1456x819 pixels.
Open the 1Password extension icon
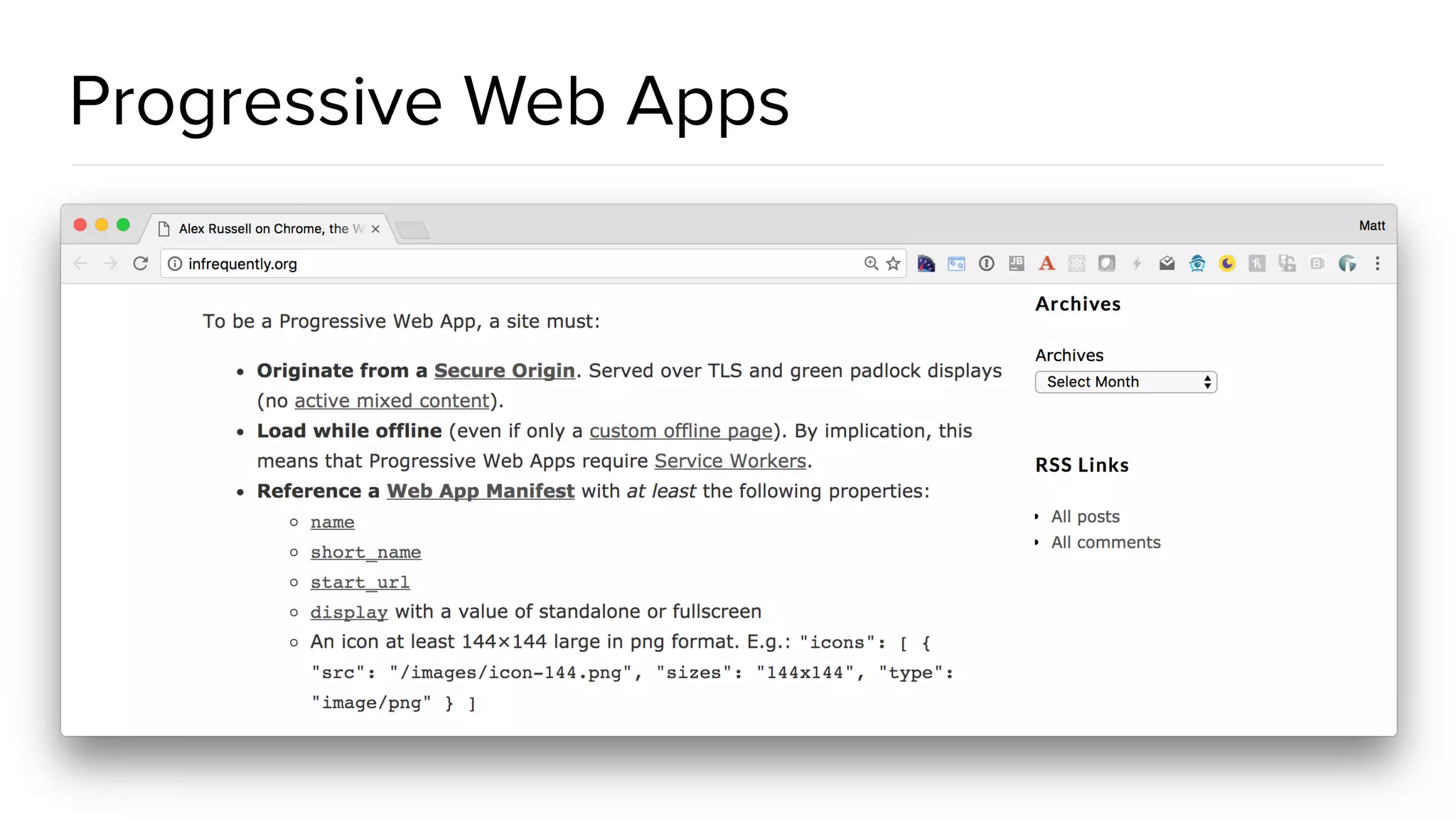tap(986, 264)
